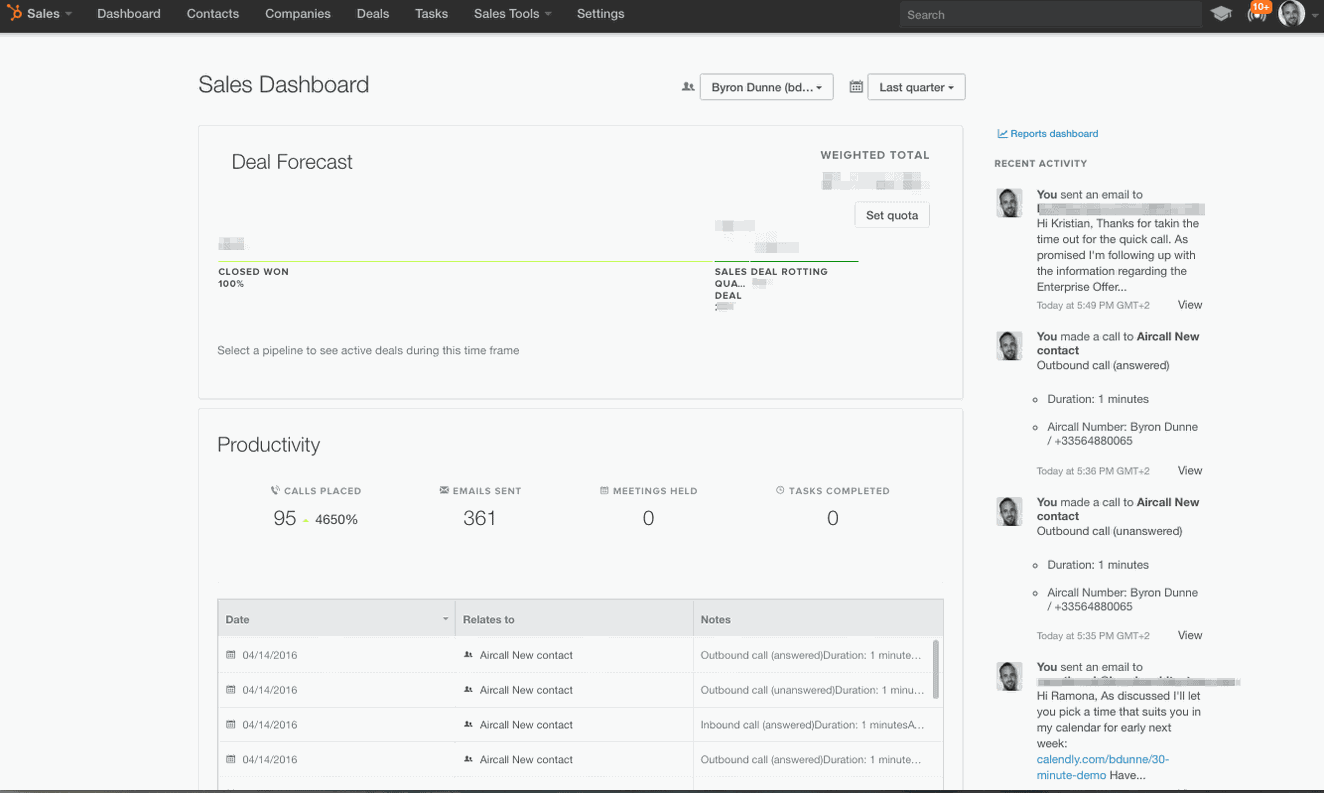
Task: Click the phone icon next to Calls Placed
Action: pos(275,491)
